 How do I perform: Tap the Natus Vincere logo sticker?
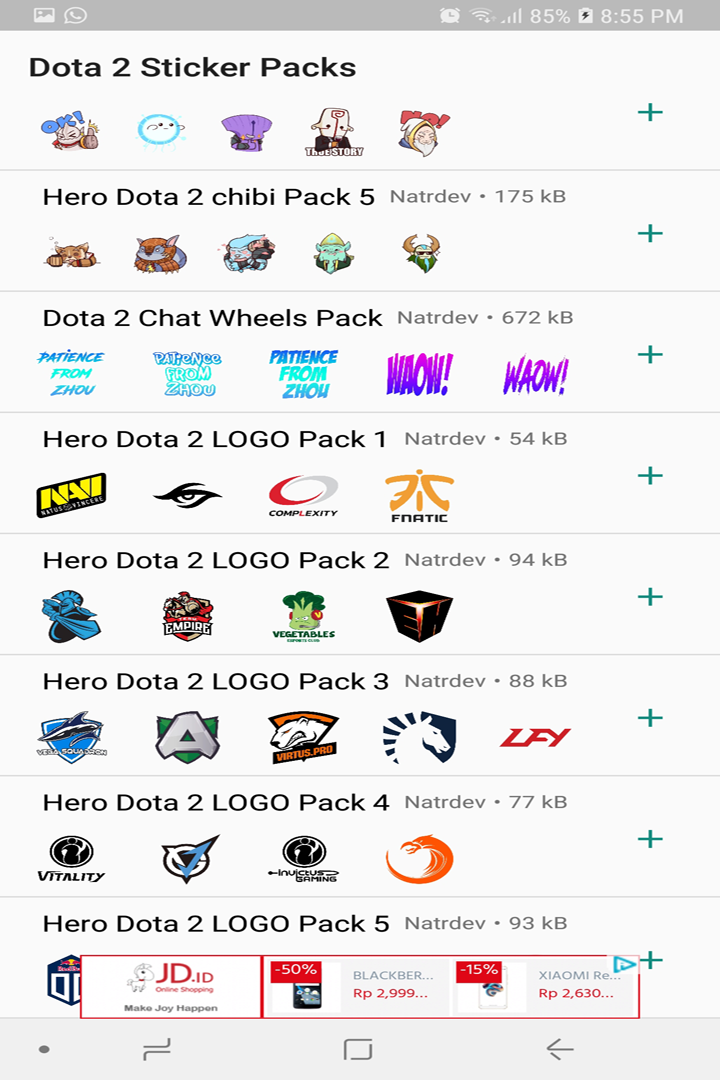point(72,496)
